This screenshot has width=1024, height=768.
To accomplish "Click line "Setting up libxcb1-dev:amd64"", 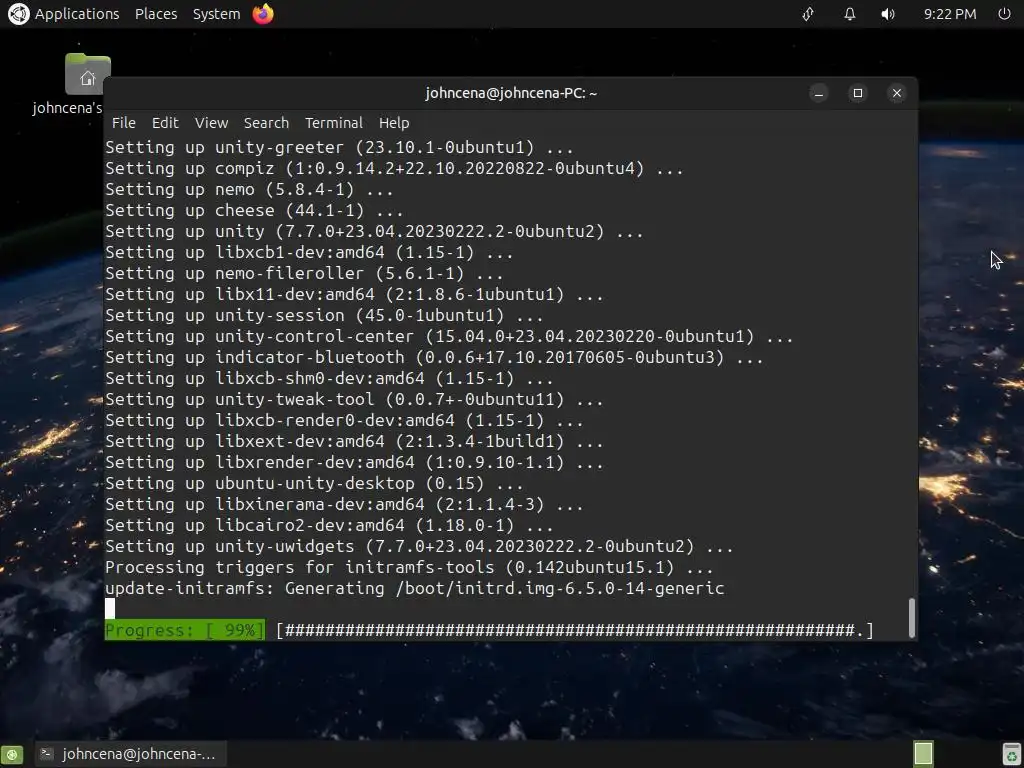I will (310, 253).
